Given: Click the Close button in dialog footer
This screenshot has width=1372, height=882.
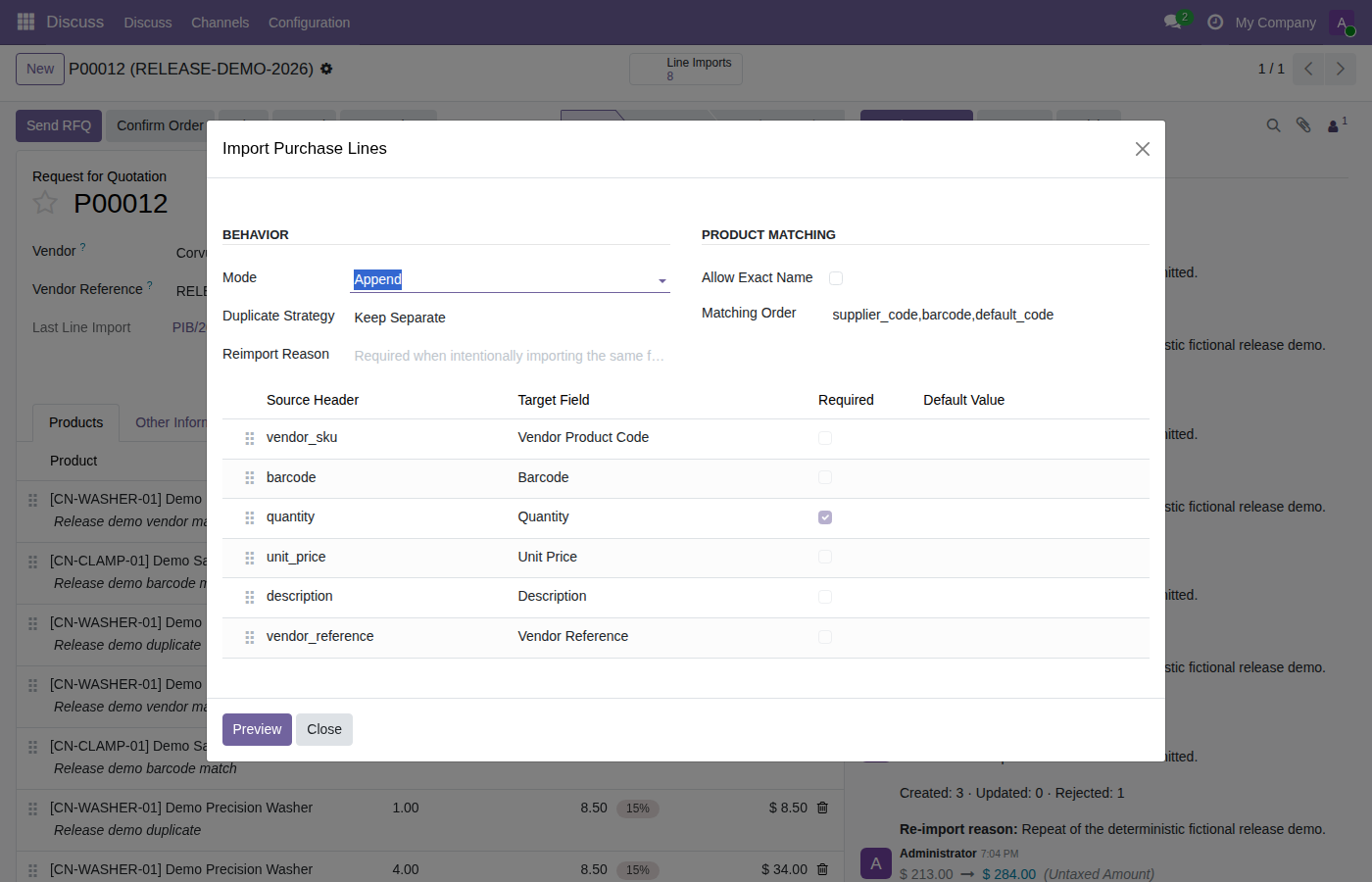Looking at the screenshot, I should pos(324,729).
